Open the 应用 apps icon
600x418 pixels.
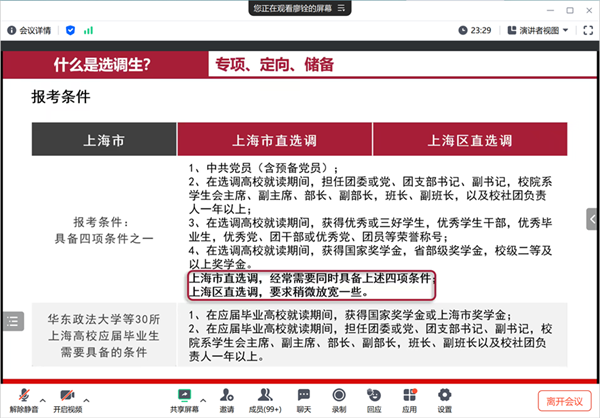409,399
